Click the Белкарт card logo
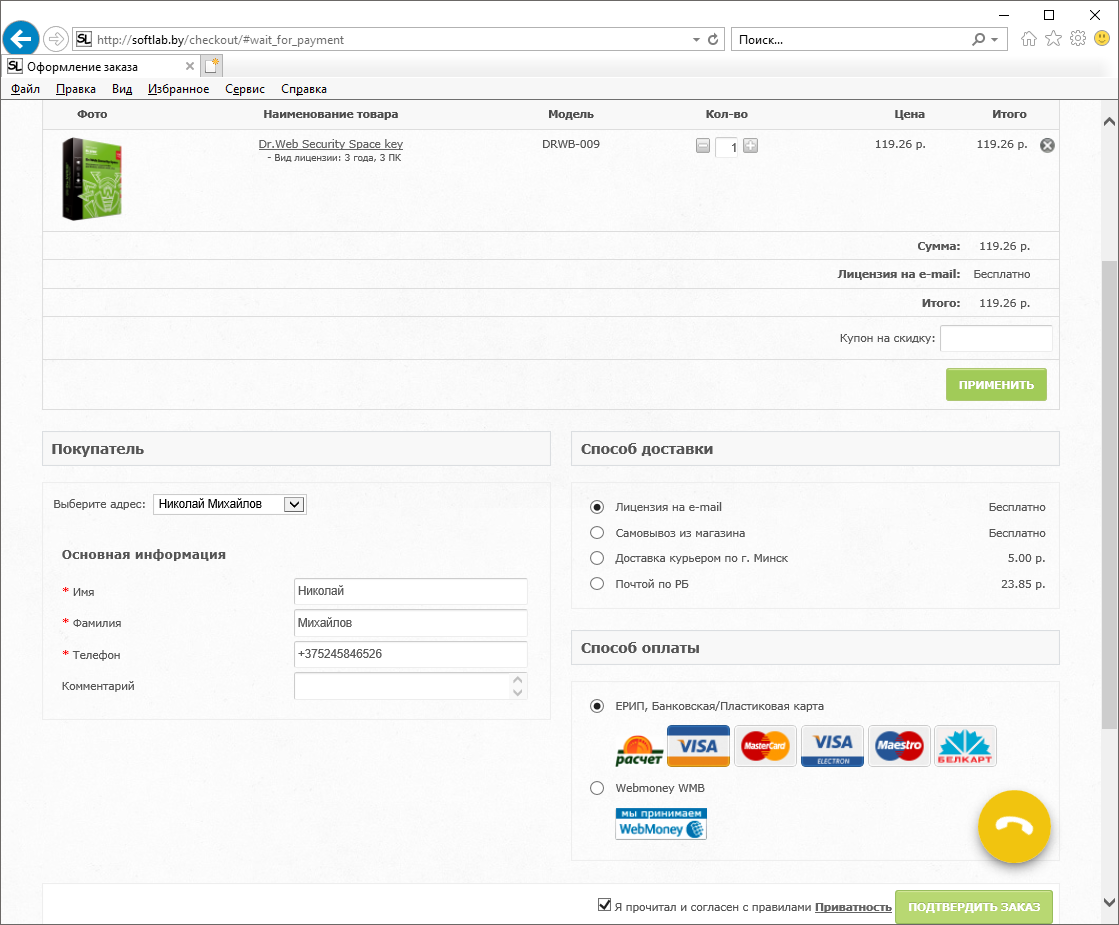1119x925 pixels. (x=965, y=746)
